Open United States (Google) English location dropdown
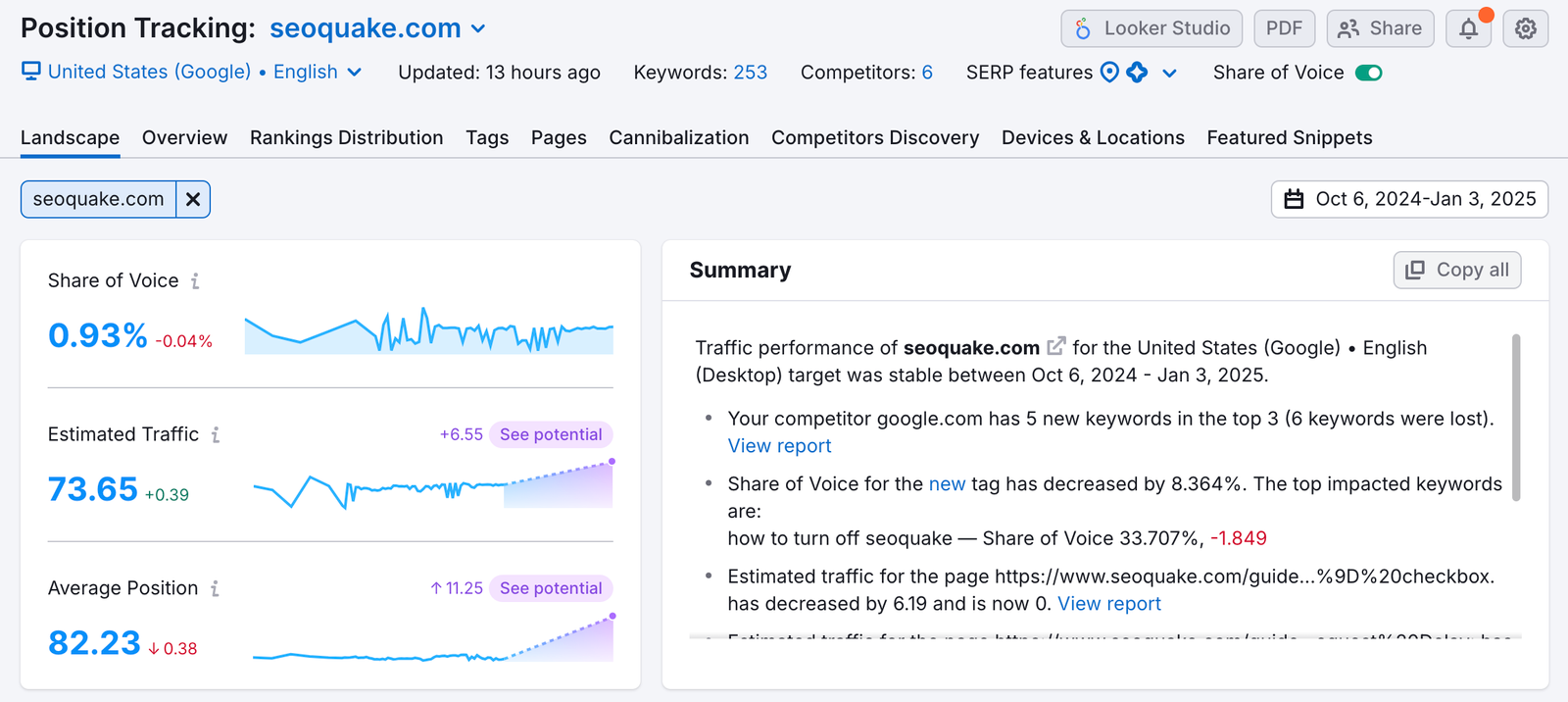Viewport: 1568px width, 702px height. [x=354, y=73]
